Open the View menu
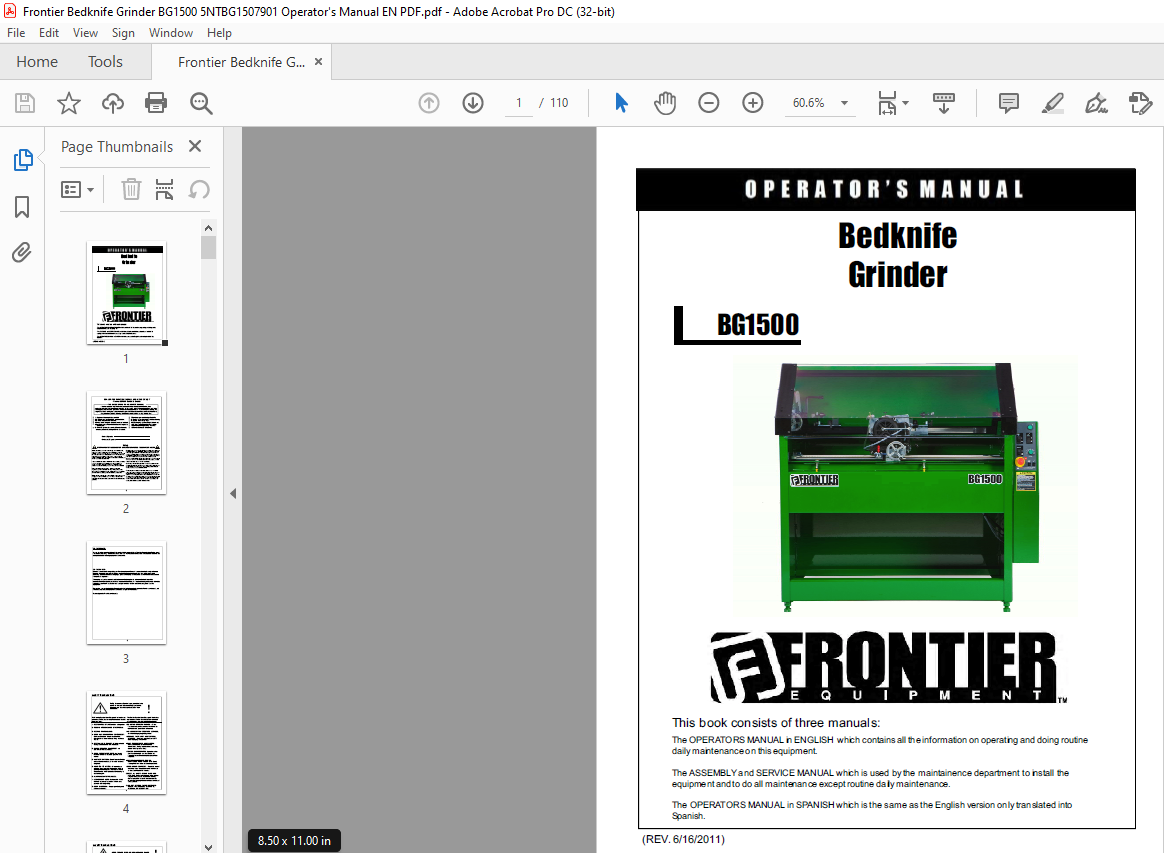This screenshot has width=1164, height=853. coord(85,33)
